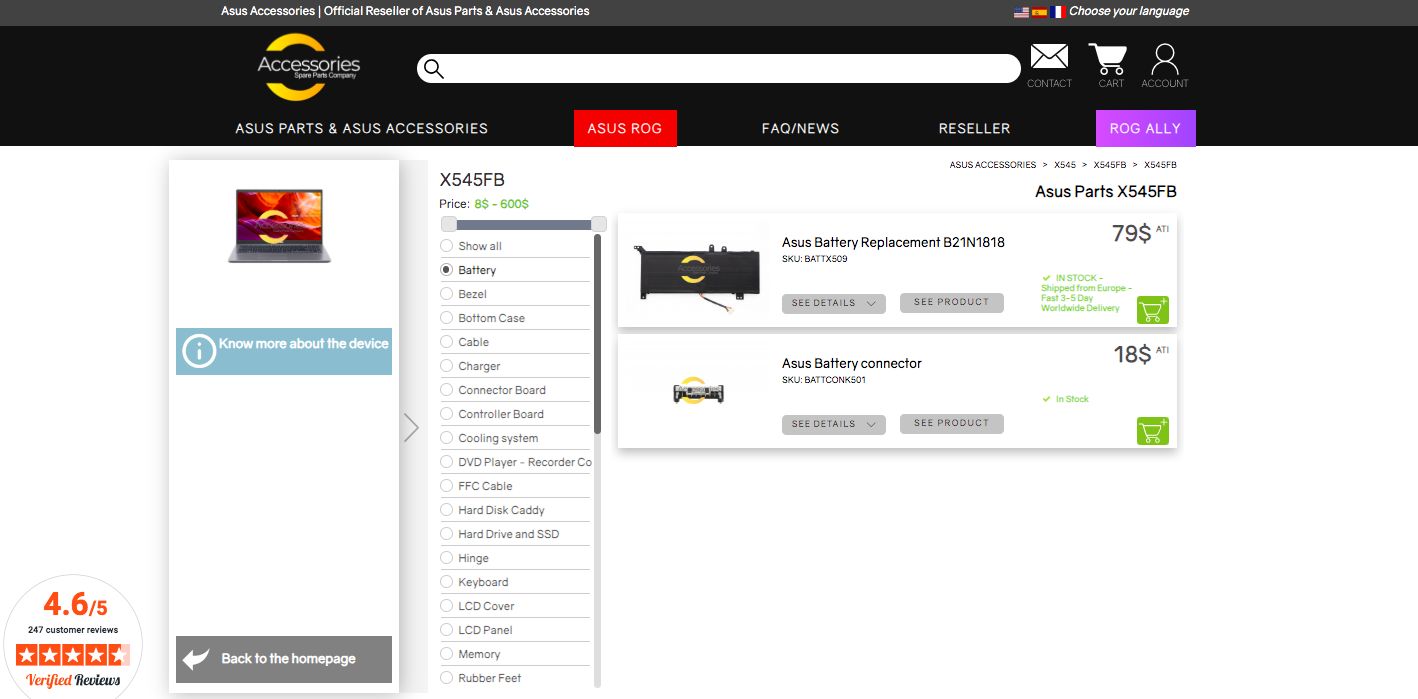Screen dimensions: 1418x699
Task: Select the Bezel filter option
Action: tap(447, 294)
